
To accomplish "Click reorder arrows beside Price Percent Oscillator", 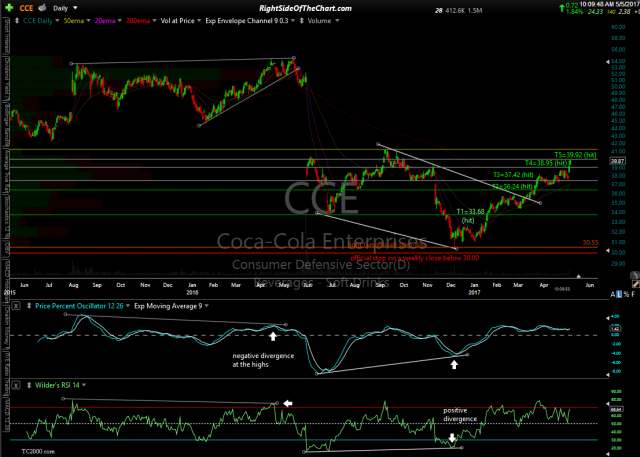I will (29, 306).
